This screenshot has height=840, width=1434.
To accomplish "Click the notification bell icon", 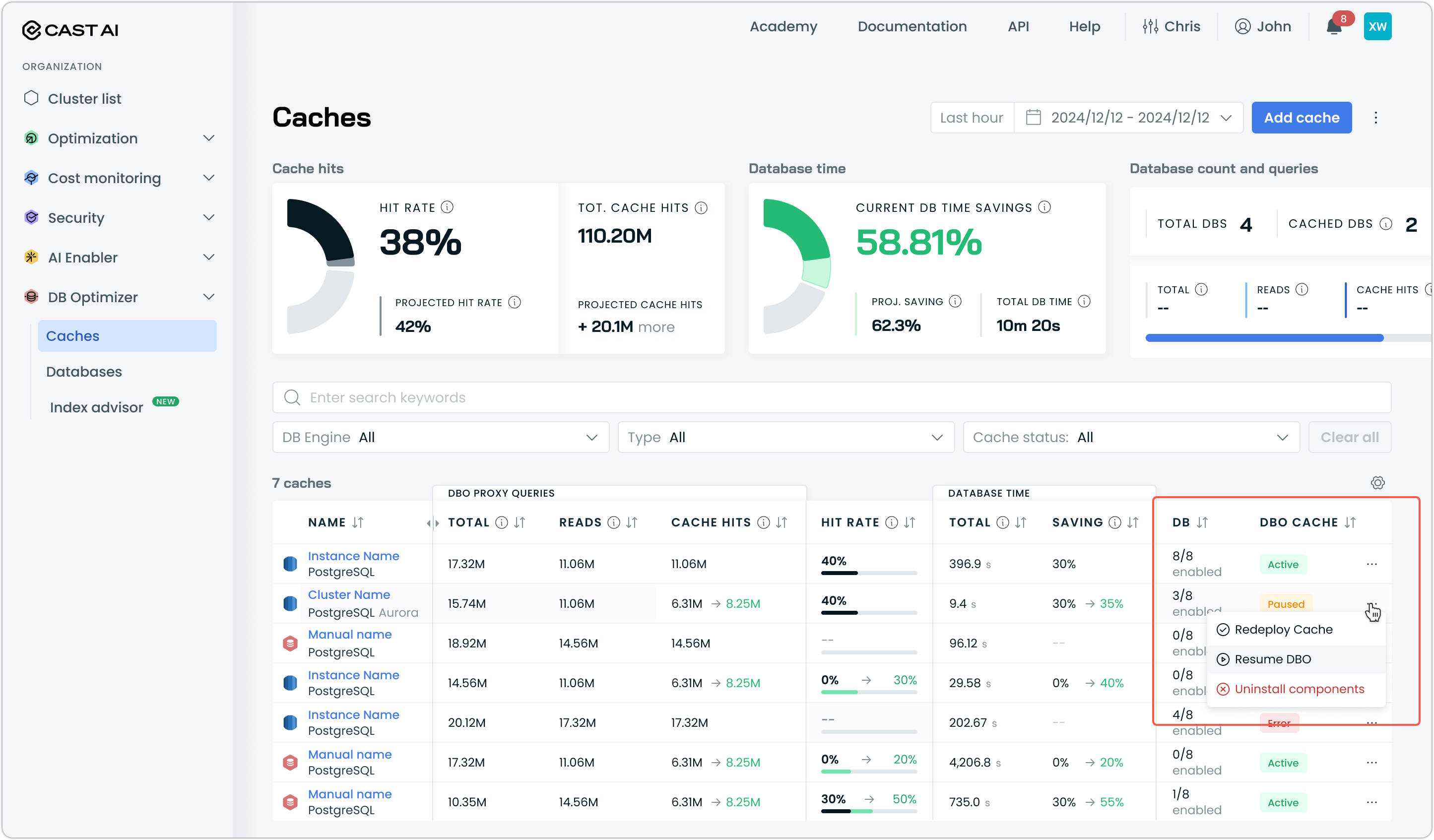I will (1334, 27).
